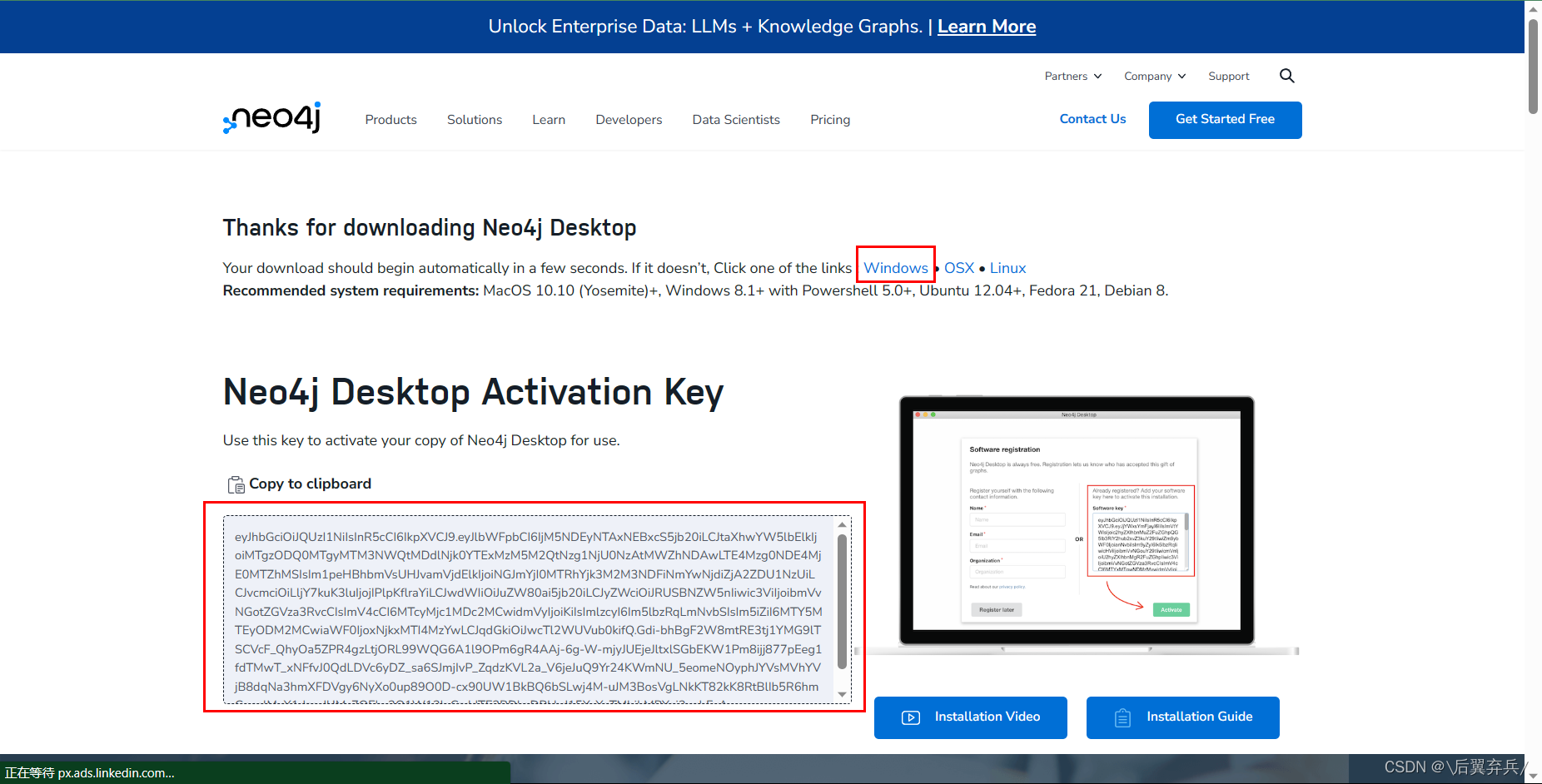1542x784 pixels.
Task: Click the page vertical scrollbar thumb
Action: coord(1533,67)
